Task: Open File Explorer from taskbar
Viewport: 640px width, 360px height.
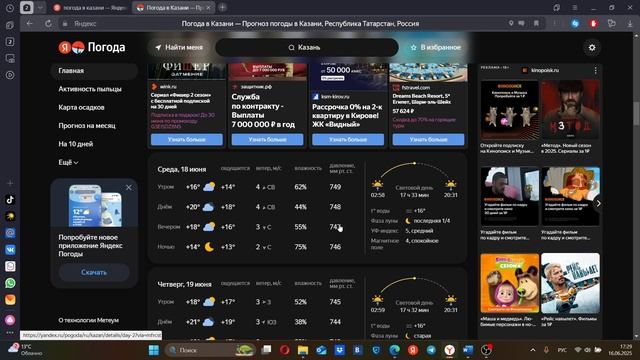Action: tap(303, 350)
